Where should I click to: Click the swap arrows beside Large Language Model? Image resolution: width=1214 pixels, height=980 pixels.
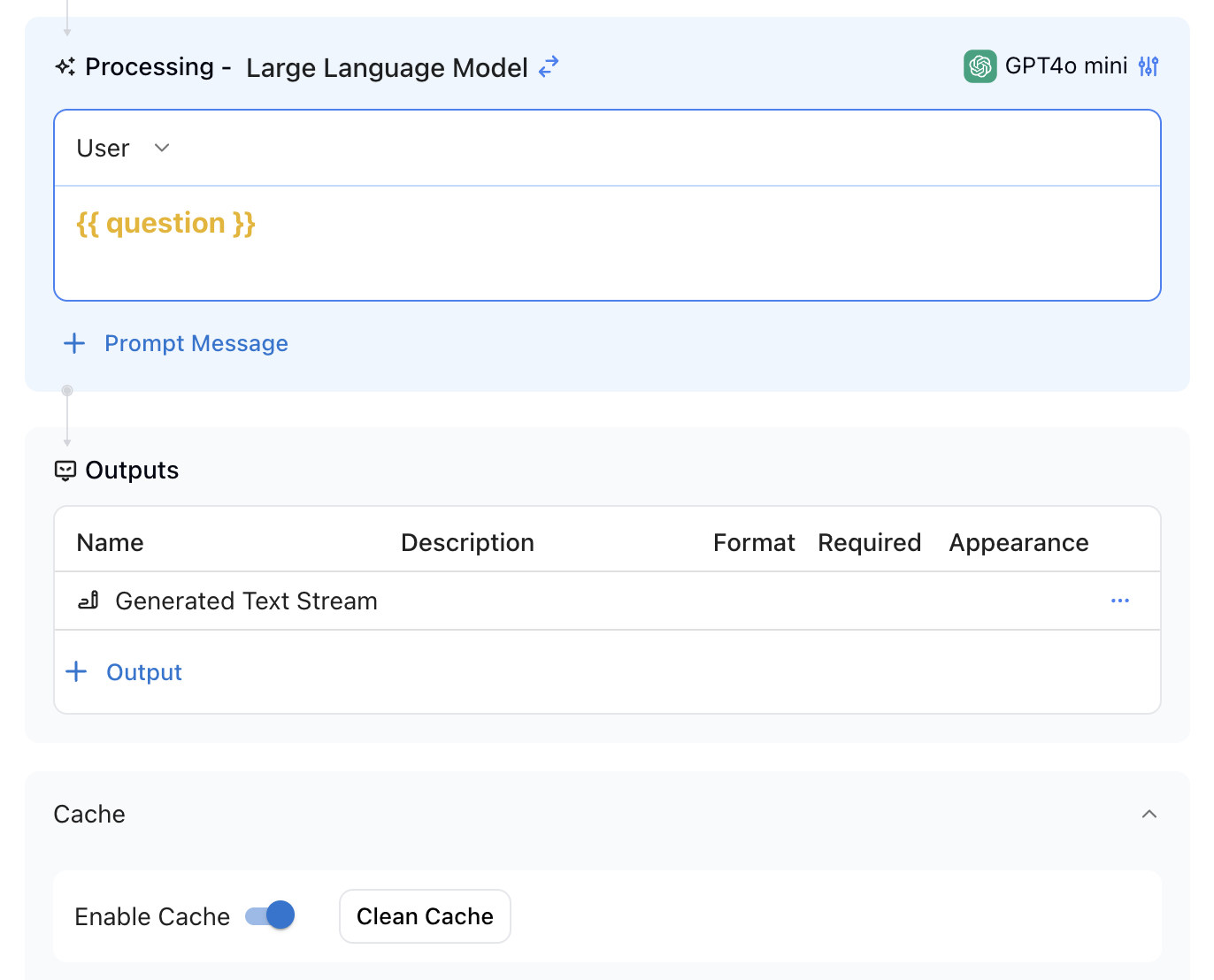tap(549, 66)
